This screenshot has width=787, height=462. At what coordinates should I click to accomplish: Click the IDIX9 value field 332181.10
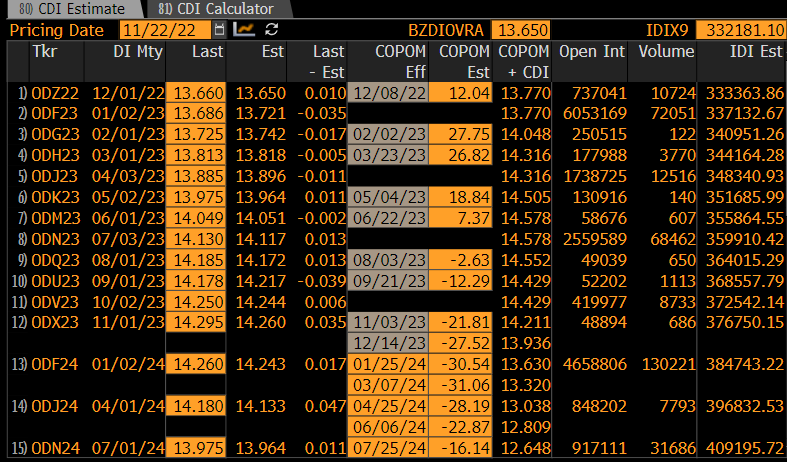pyautogui.click(x=741, y=30)
